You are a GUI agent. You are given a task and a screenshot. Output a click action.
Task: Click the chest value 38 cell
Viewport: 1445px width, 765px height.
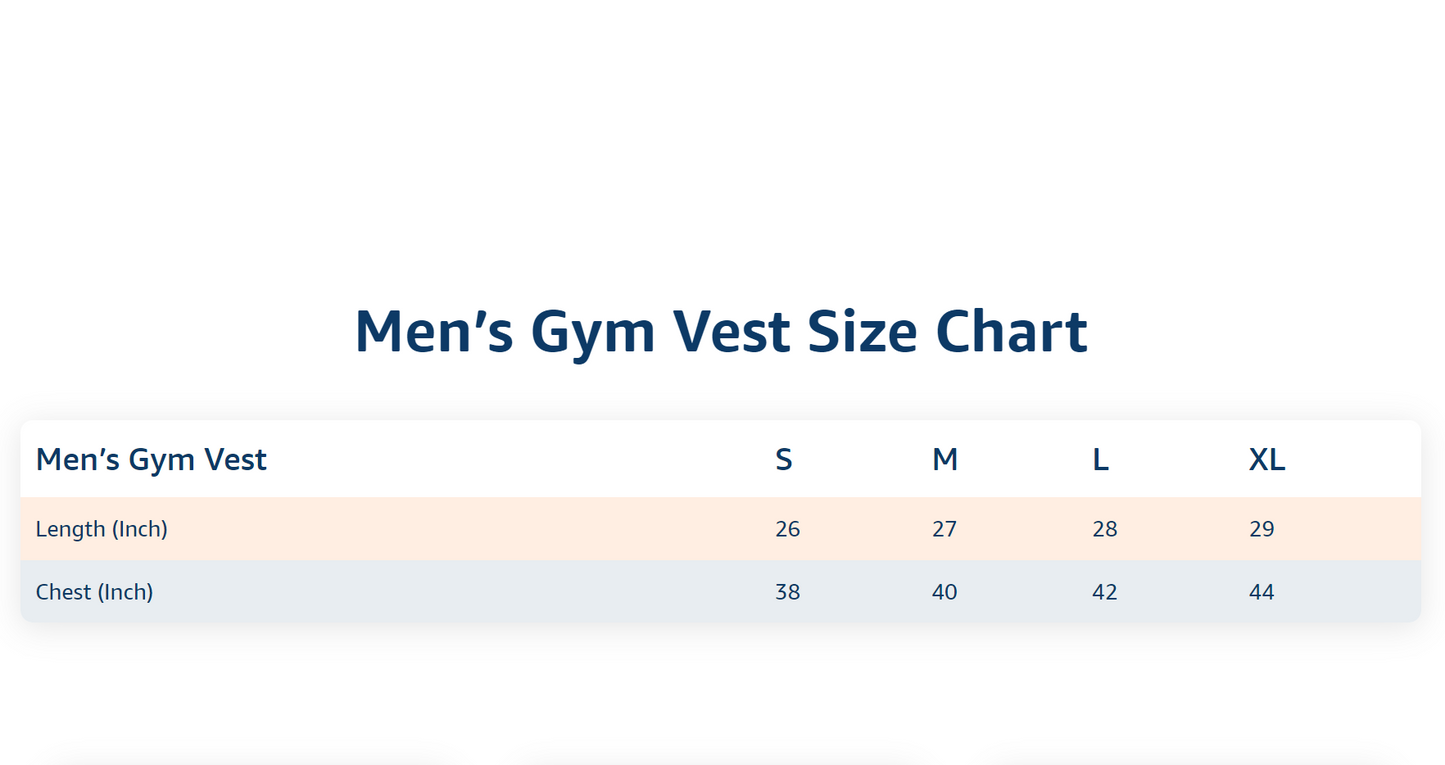click(787, 592)
